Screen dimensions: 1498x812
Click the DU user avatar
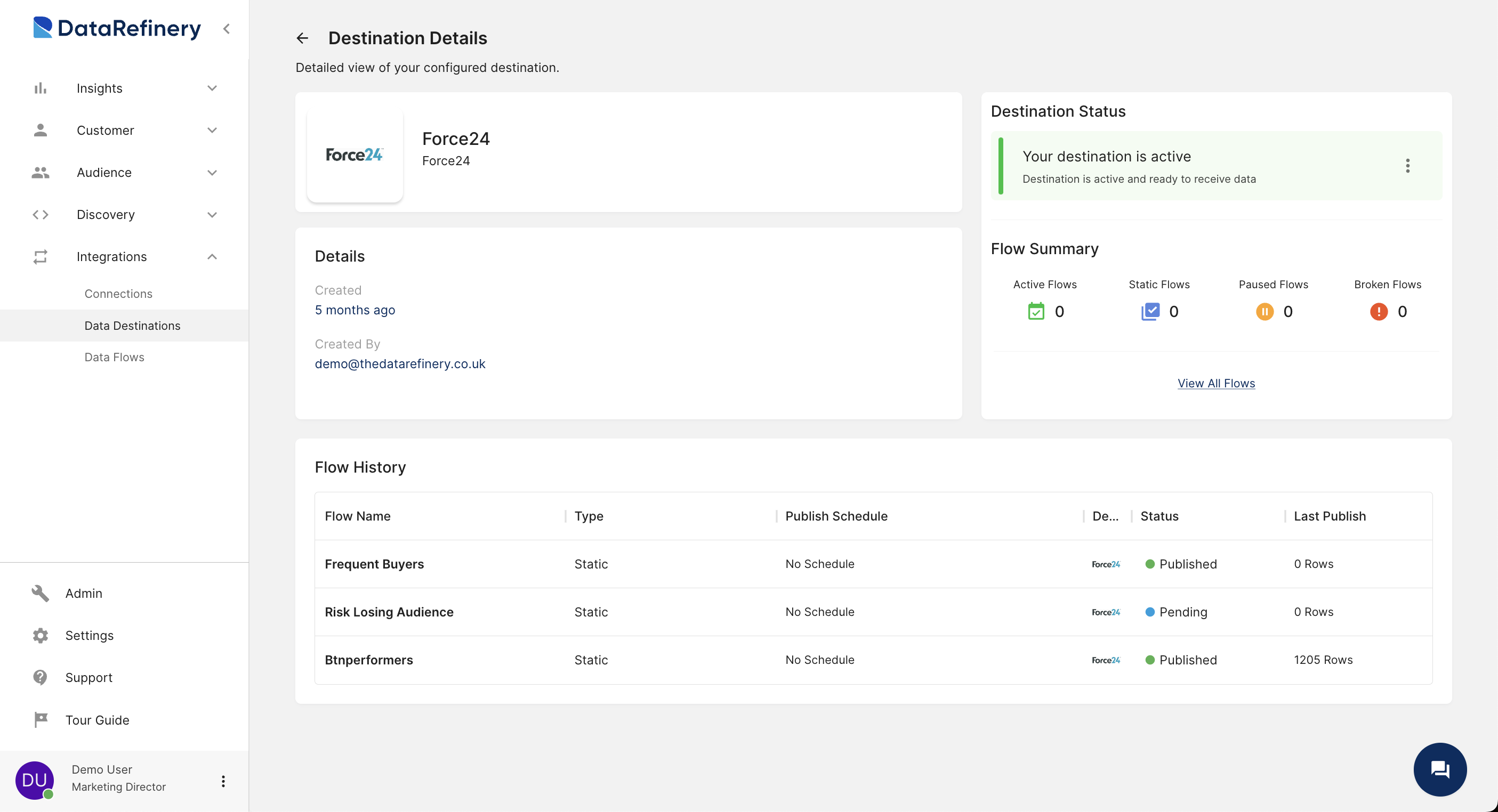click(x=34, y=780)
